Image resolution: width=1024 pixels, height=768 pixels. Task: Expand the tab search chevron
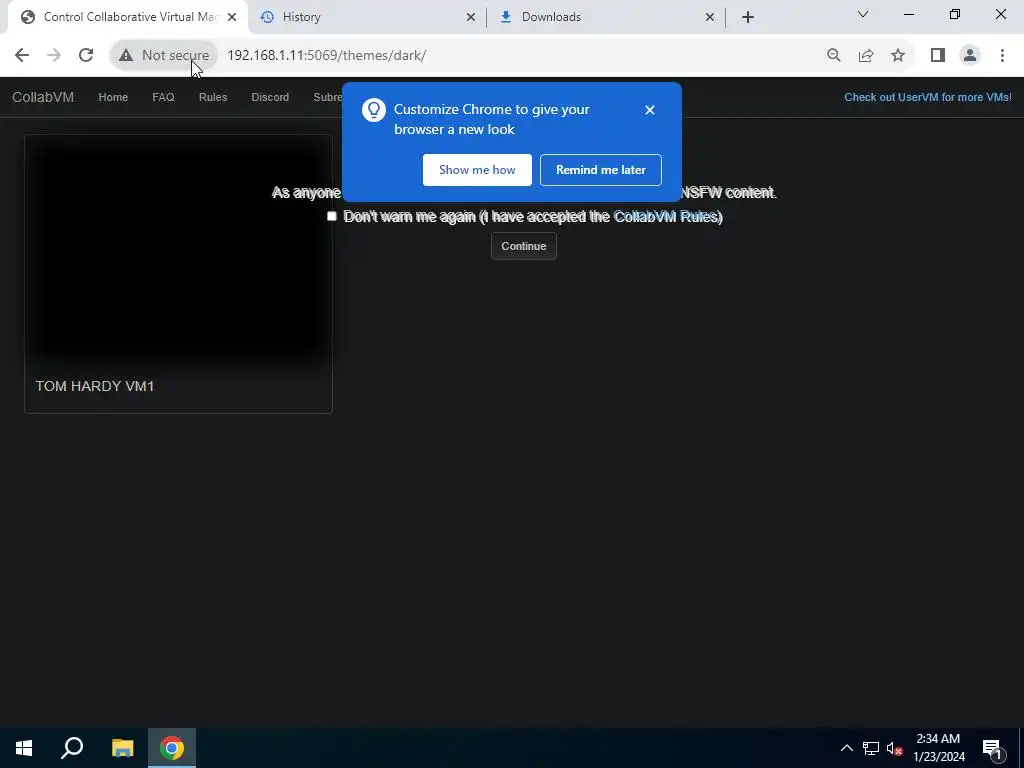pos(863,14)
